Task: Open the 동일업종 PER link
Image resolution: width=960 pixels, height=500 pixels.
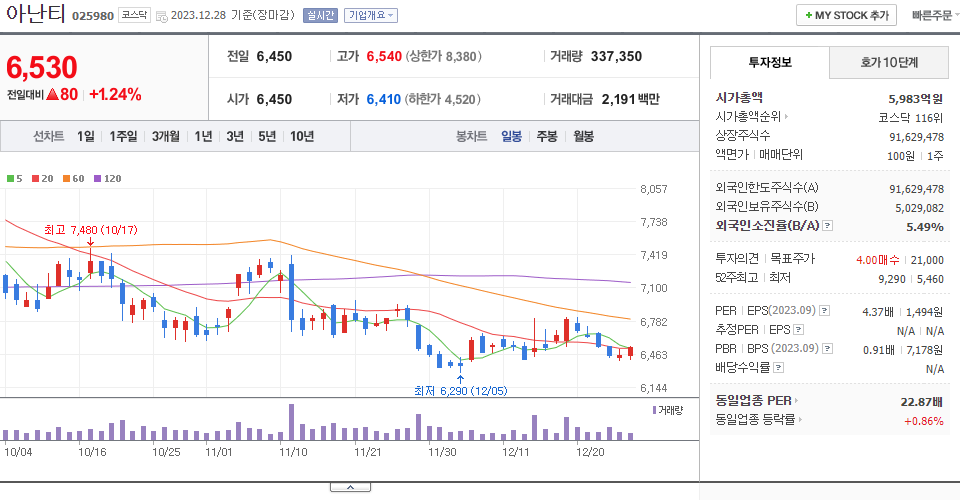Action: (756, 401)
